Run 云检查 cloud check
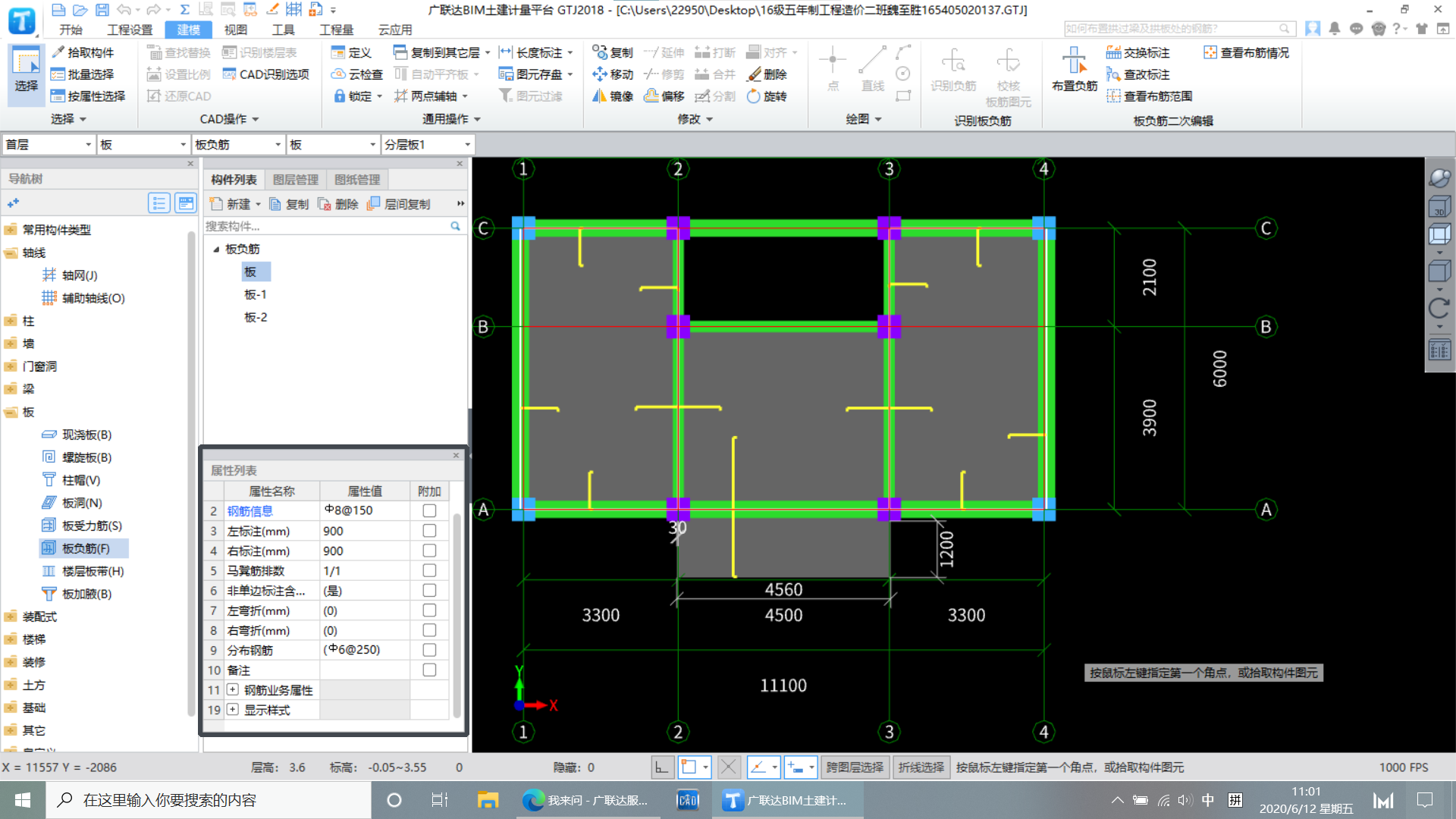Viewport: 1456px width, 819px height. [357, 74]
